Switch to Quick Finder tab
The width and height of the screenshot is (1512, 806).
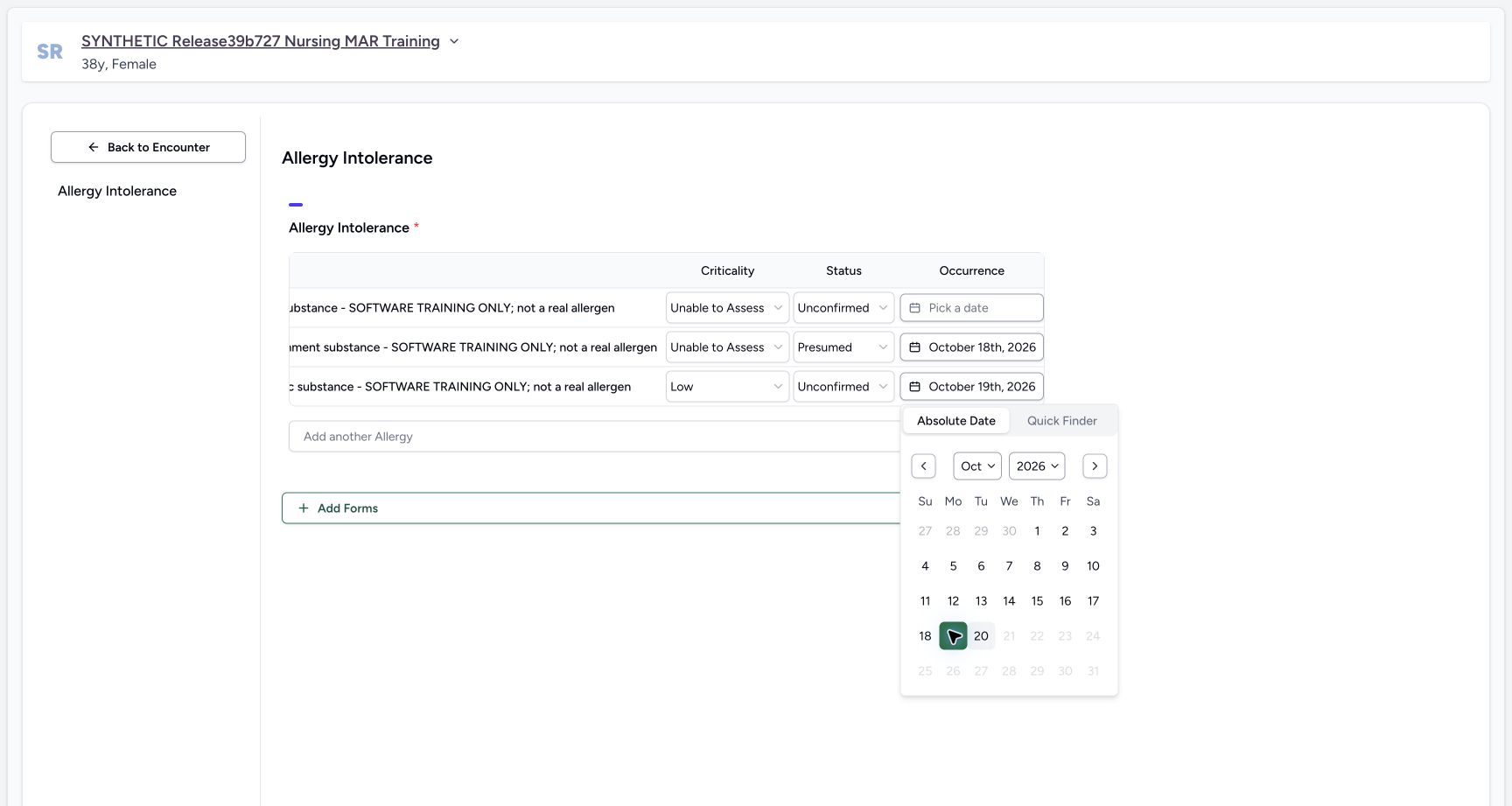point(1061,421)
